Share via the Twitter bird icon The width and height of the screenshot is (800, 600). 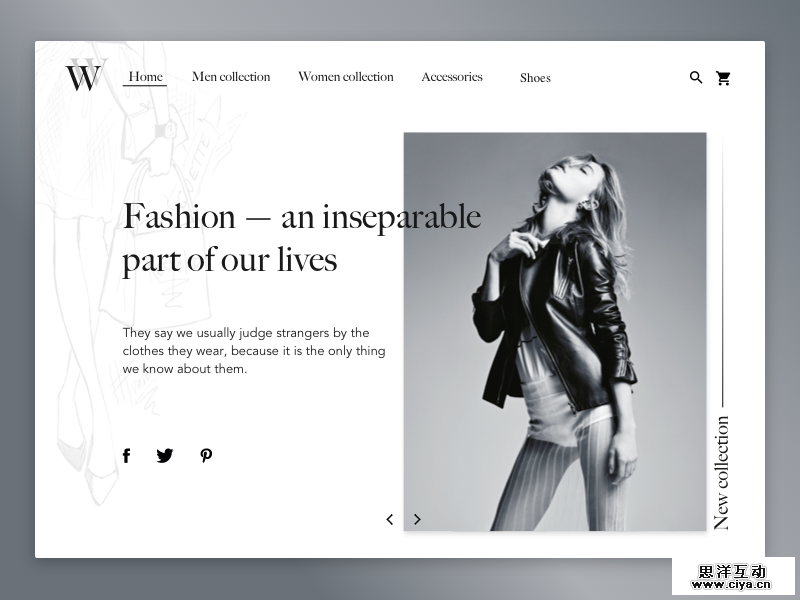[165, 456]
